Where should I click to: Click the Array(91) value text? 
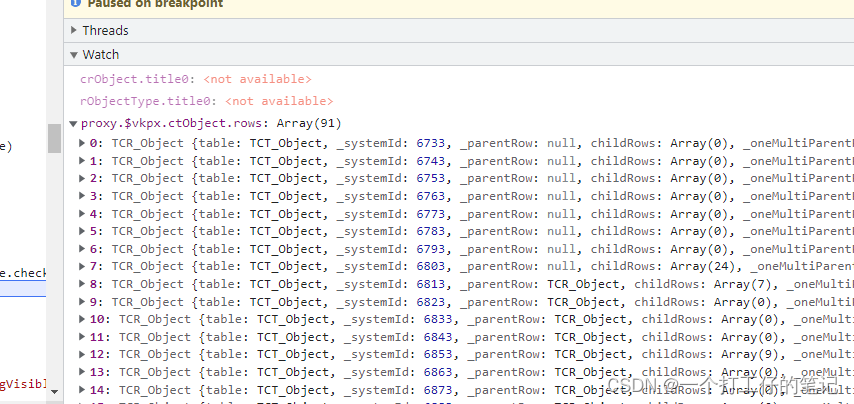point(309,124)
